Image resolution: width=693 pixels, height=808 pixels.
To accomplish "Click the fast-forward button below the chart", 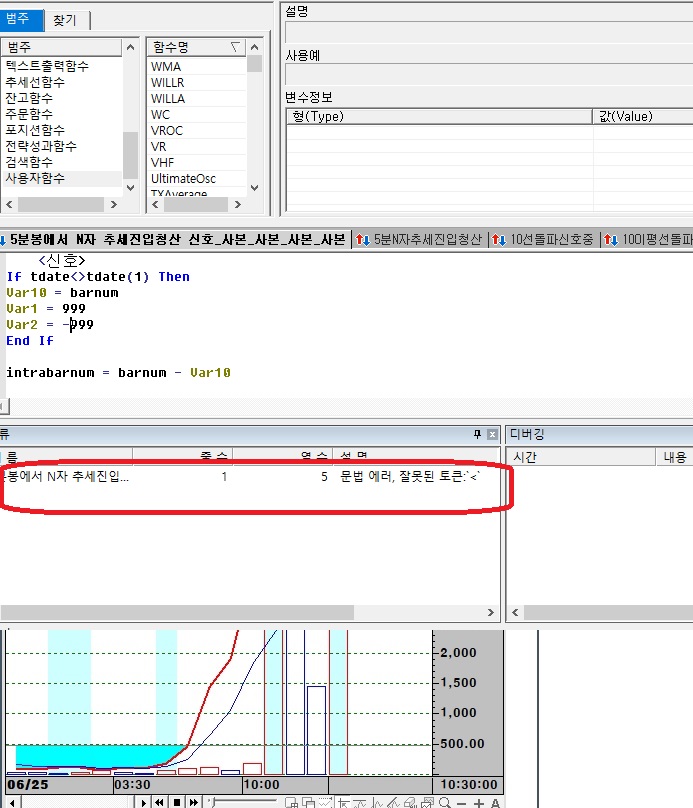I will (x=193, y=801).
